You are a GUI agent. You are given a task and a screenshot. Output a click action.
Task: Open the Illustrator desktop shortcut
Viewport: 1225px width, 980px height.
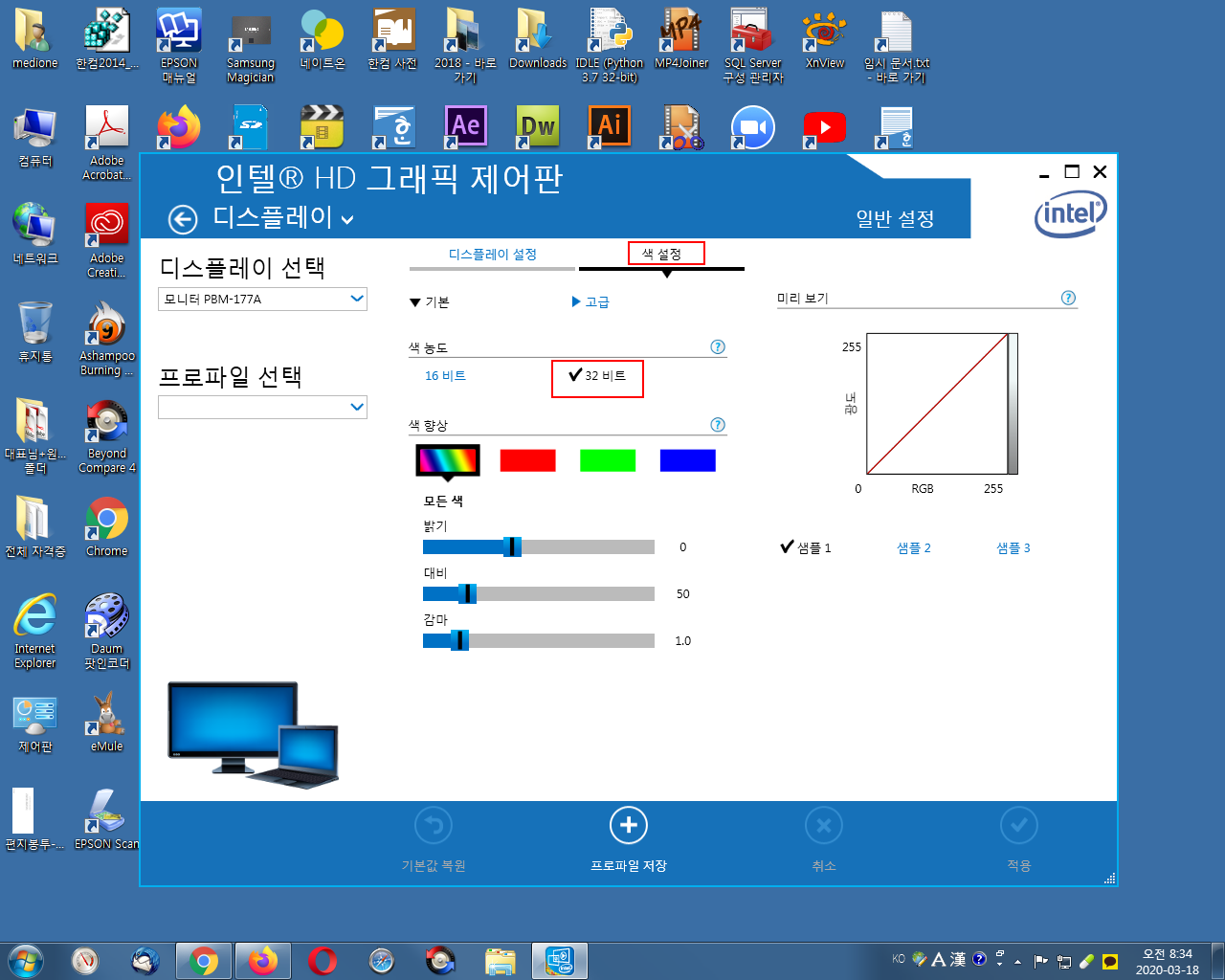(x=610, y=126)
